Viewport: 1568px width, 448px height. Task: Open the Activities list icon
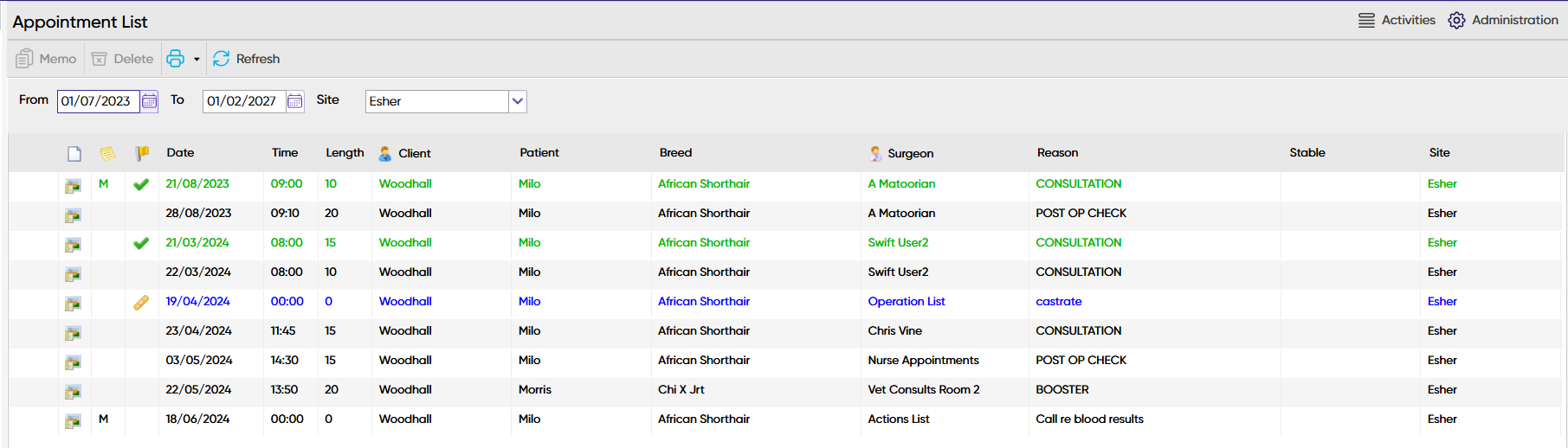[1366, 20]
